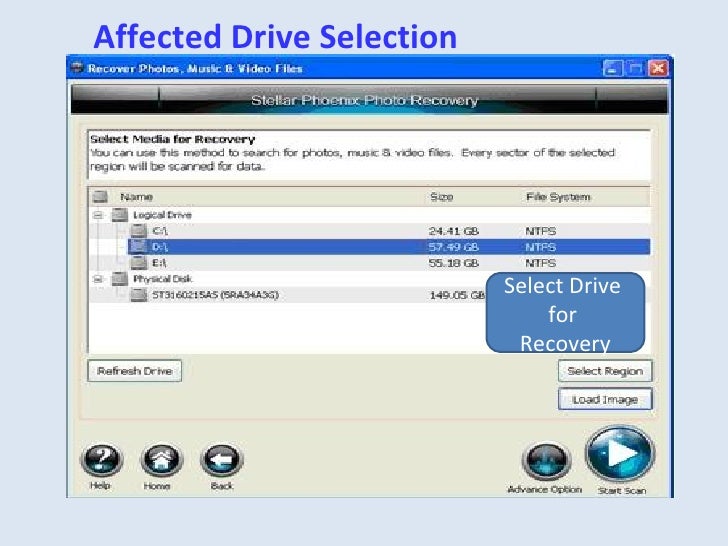Start the scan with play button

[x=620, y=454]
